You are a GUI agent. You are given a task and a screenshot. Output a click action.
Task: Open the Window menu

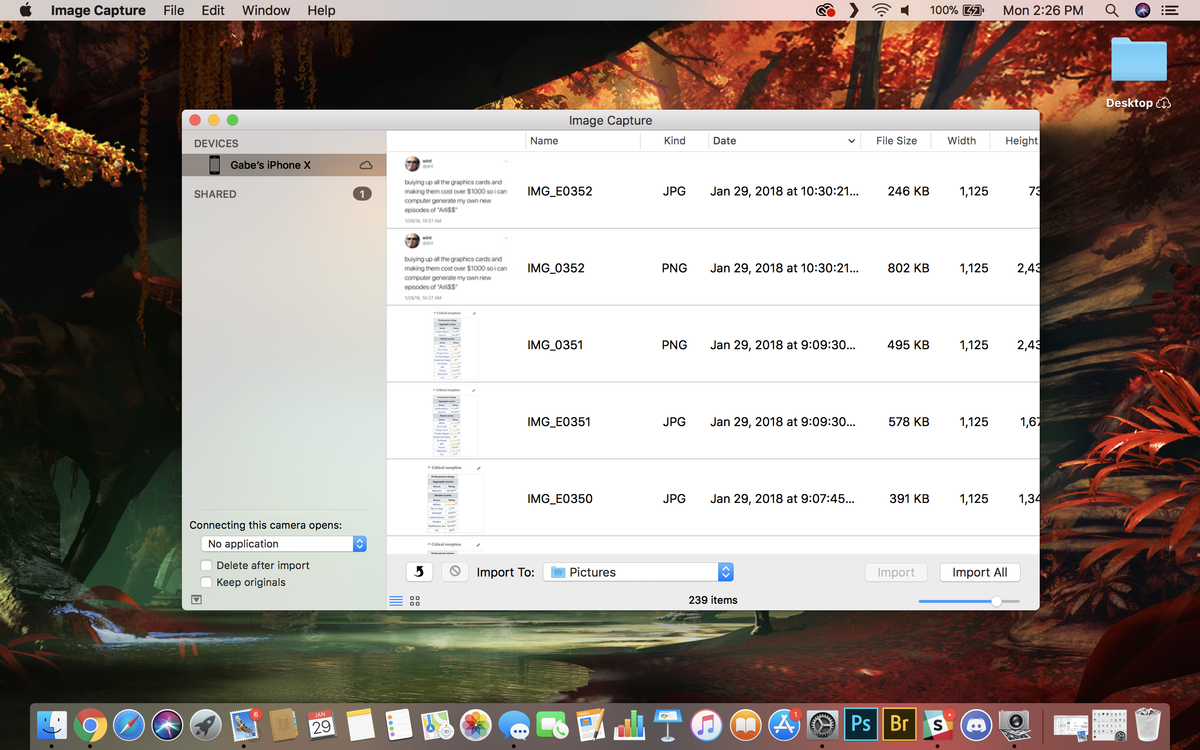coord(265,10)
